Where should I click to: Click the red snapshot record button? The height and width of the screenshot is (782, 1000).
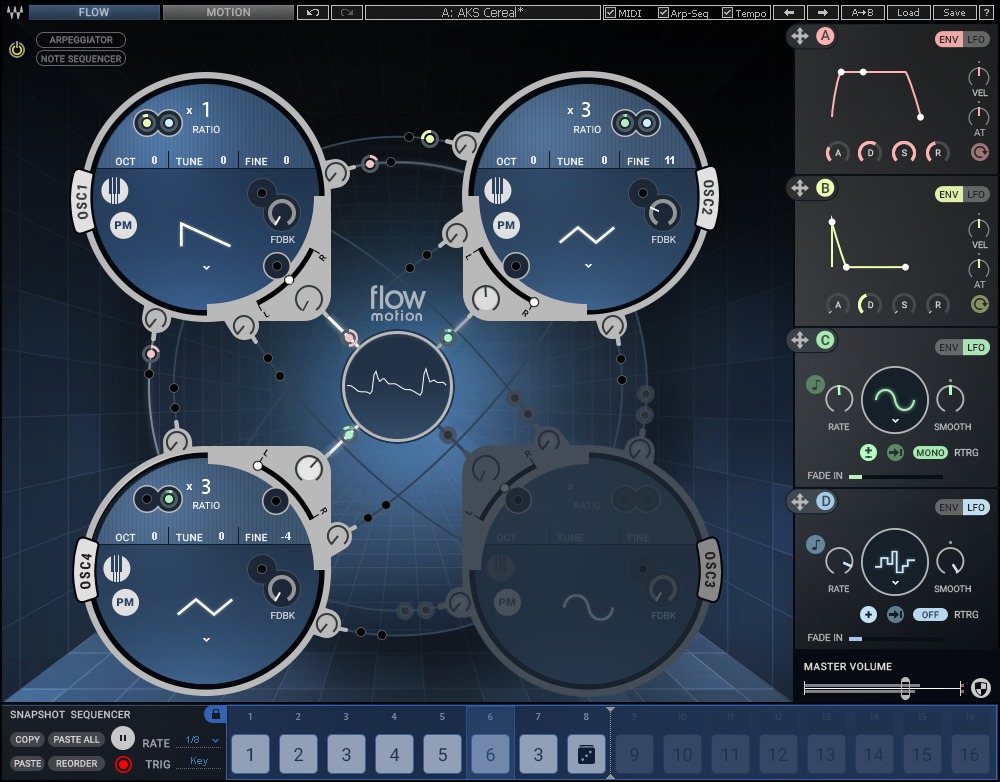click(123, 764)
